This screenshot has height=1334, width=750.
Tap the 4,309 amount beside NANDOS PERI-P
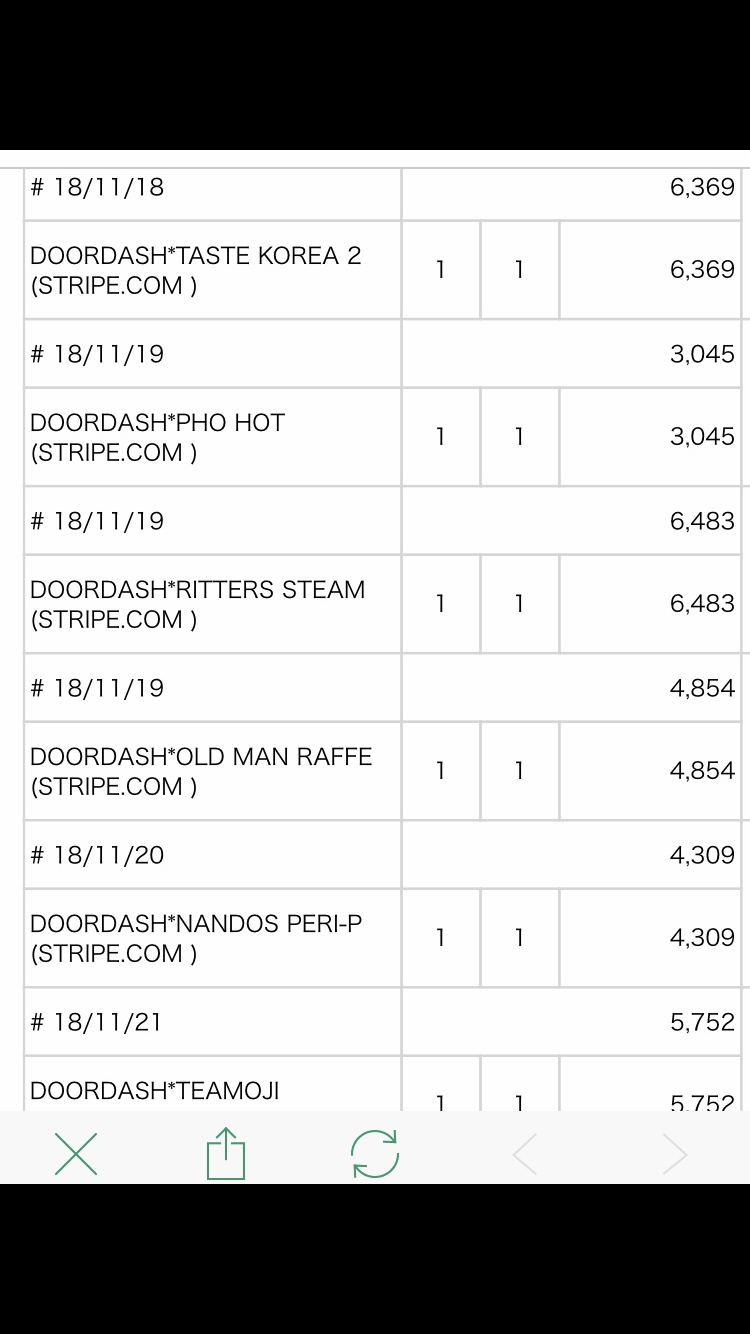[702, 938]
